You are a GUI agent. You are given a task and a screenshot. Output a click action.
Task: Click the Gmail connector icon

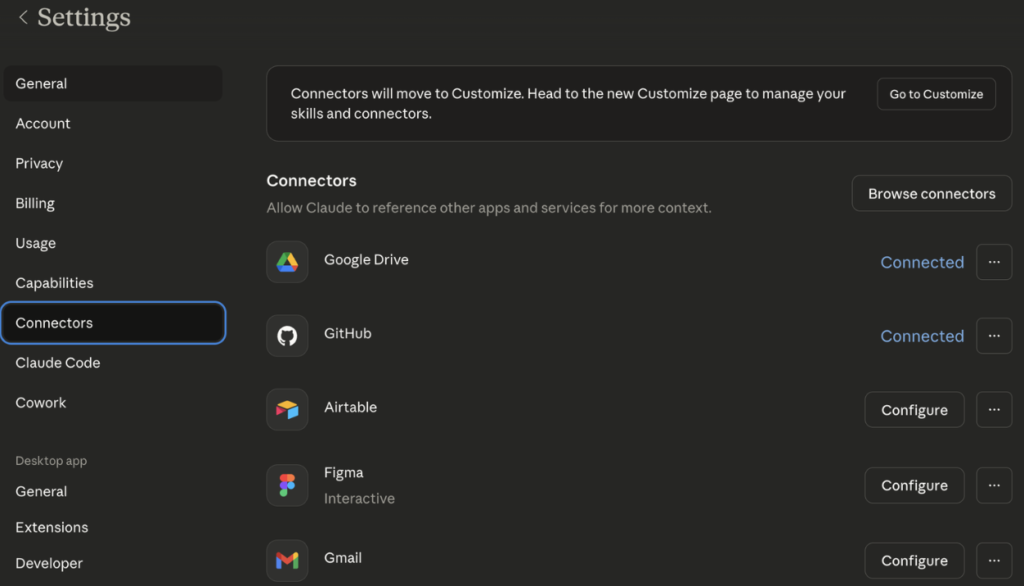point(287,560)
